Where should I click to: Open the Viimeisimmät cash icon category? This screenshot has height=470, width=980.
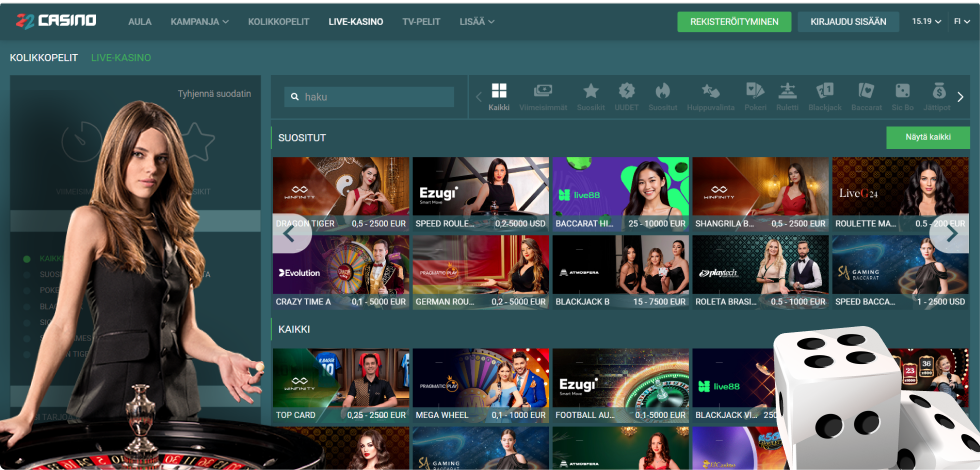542,91
